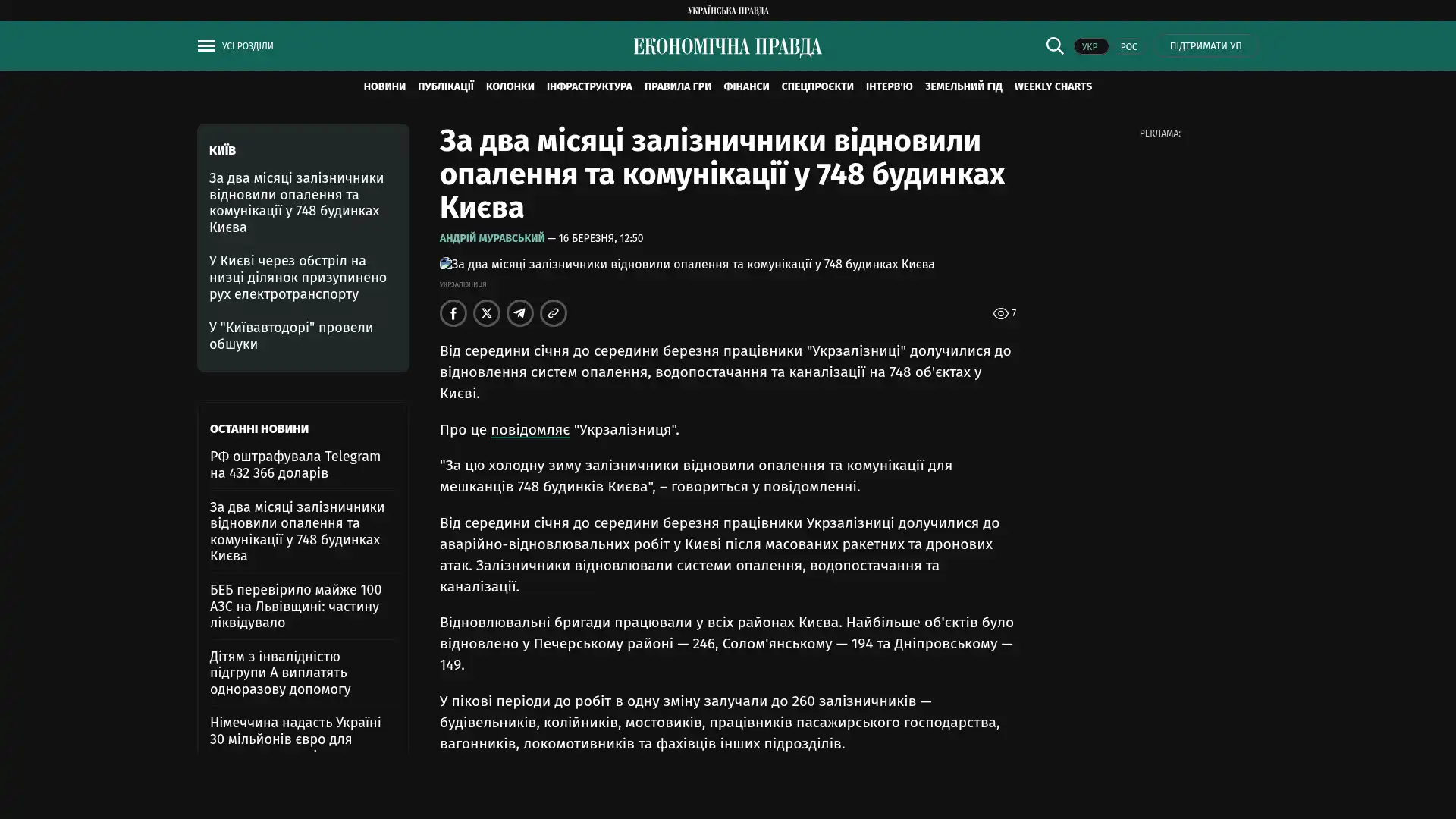Open the Українська правда top bar link
This screenshot has height=819, width=1456.
coord(727,11)
